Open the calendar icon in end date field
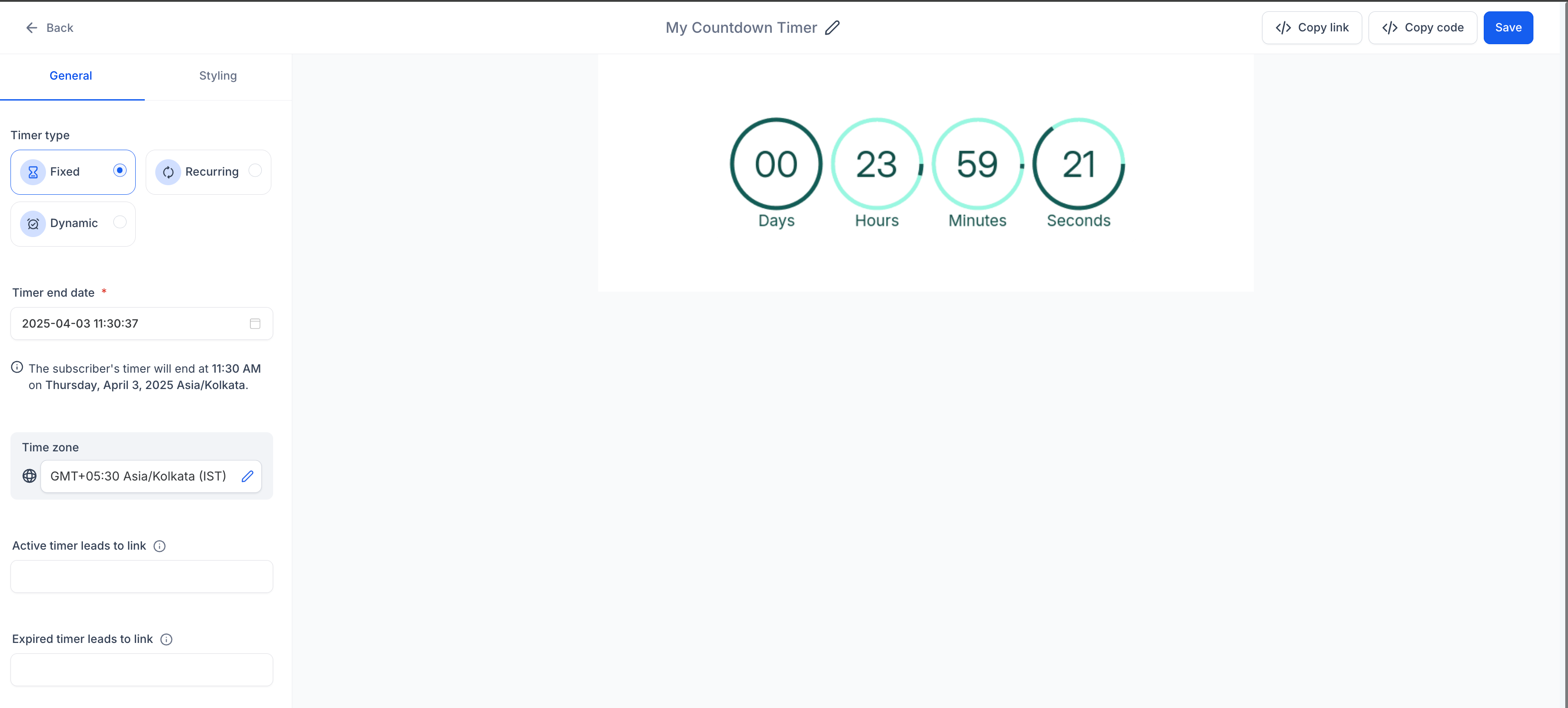Screen dimensions: 1568x708 (x=255, y=324)
